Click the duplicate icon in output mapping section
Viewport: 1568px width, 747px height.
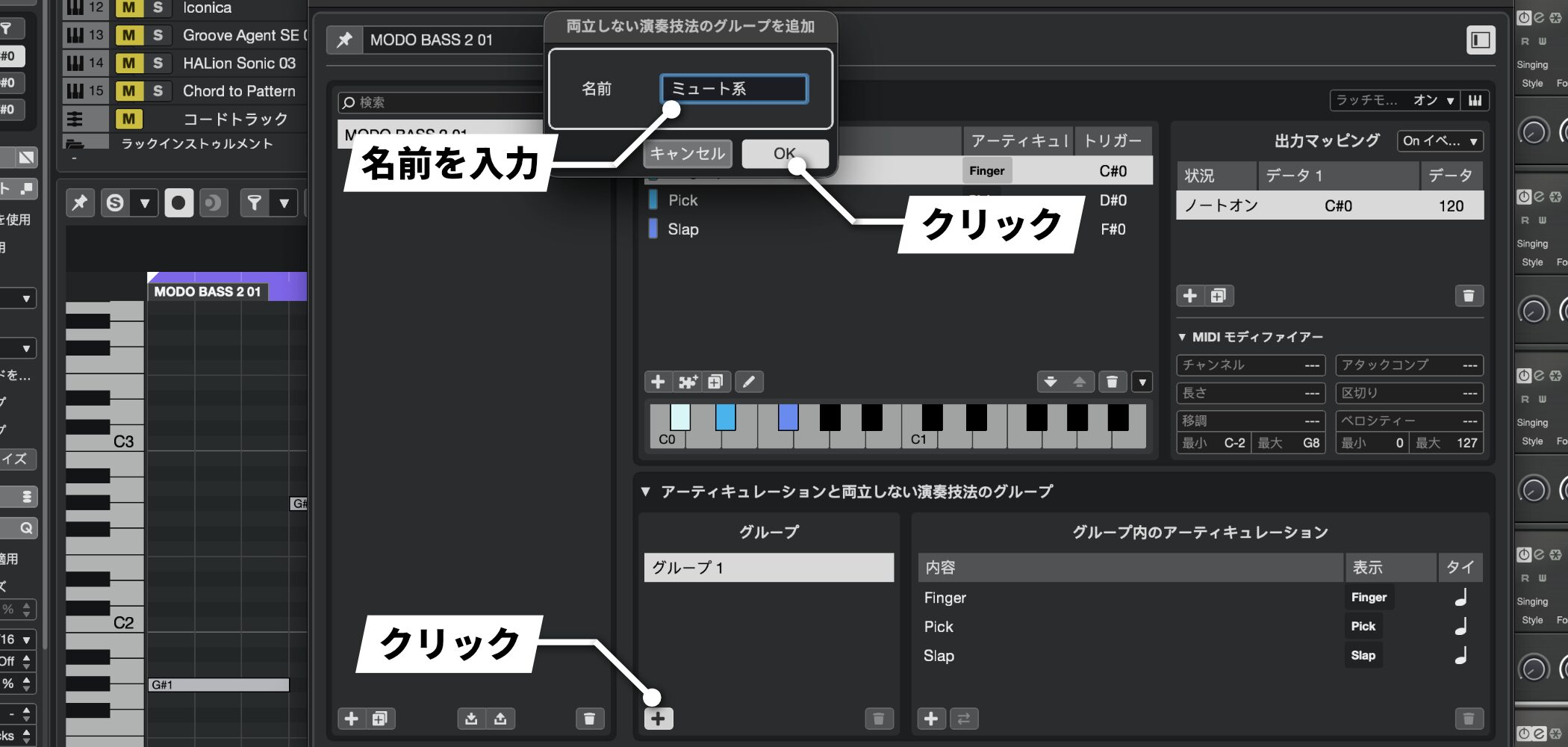(1219, 296)
